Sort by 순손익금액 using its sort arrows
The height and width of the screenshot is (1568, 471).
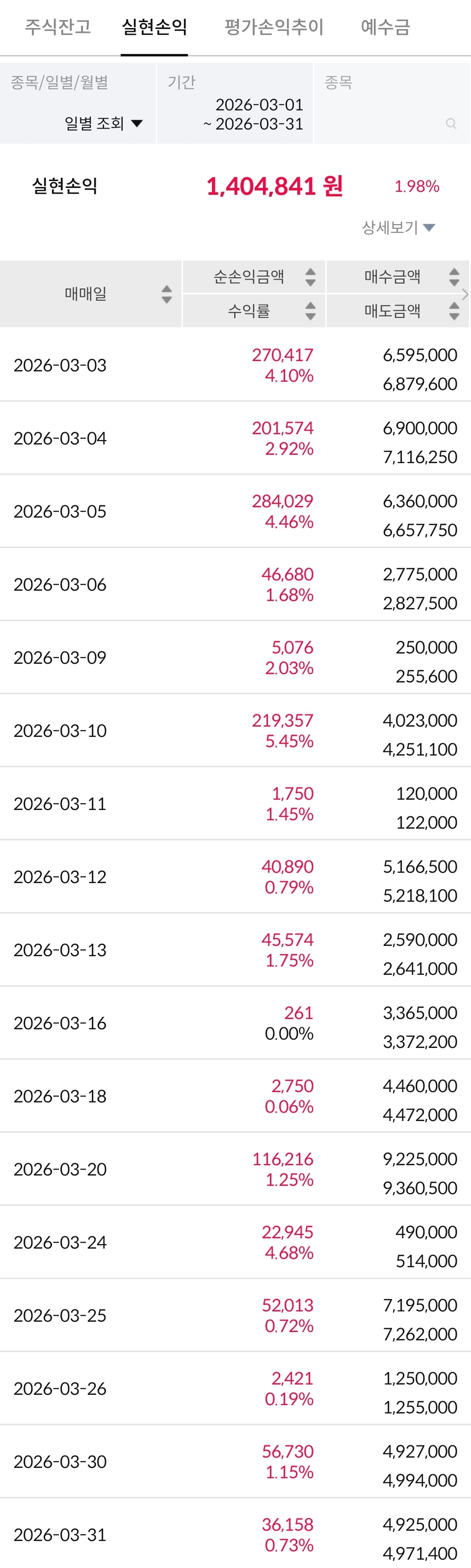311,277
